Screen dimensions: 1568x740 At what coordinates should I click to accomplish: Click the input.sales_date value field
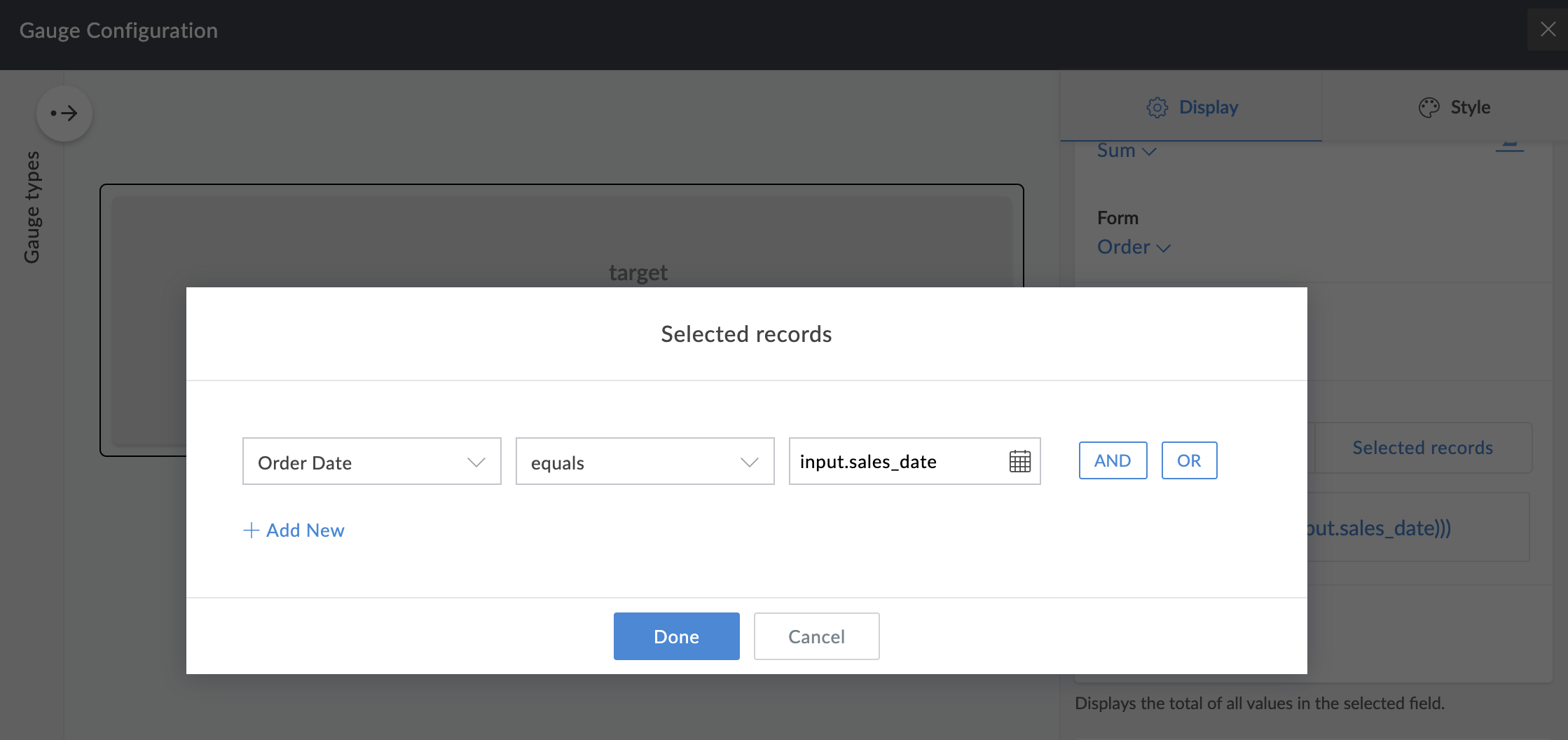897,462
